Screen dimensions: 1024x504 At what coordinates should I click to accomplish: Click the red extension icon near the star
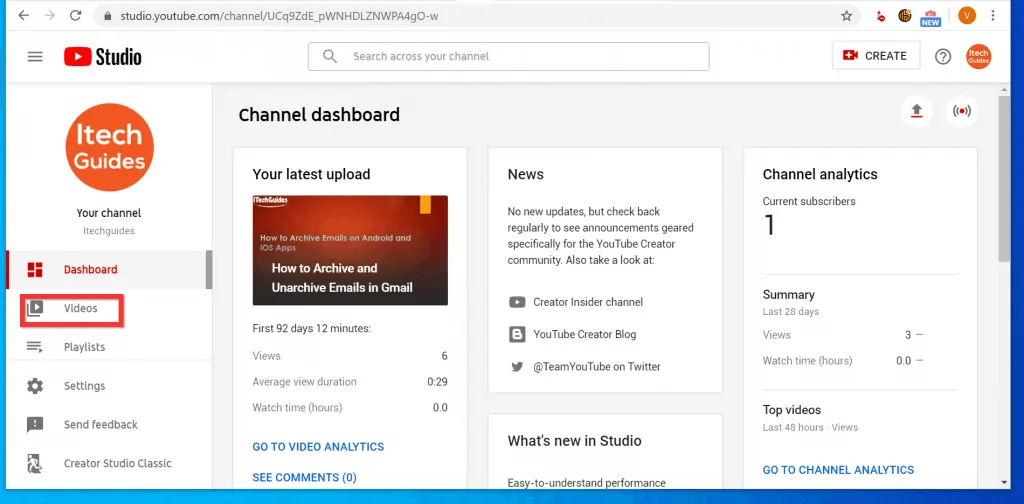pos(881,16)
